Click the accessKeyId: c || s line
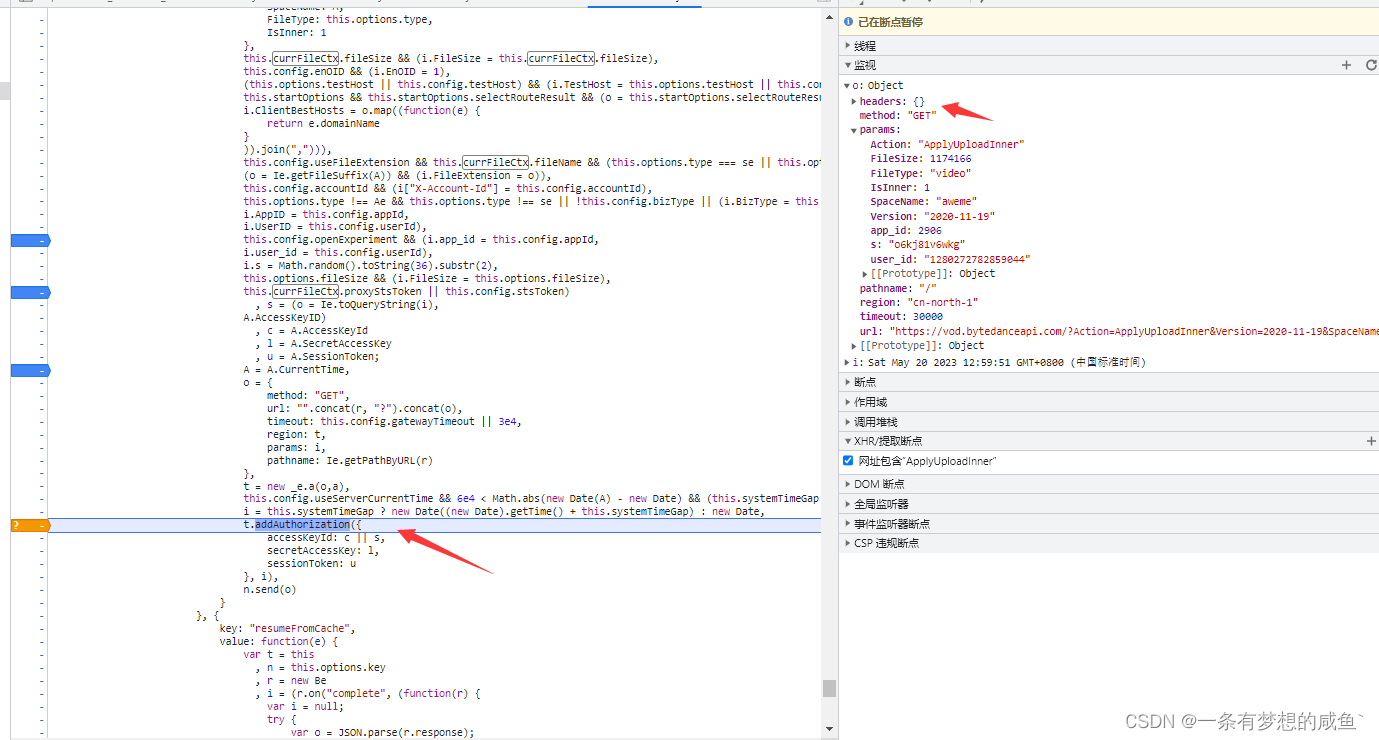 [326, 538]
